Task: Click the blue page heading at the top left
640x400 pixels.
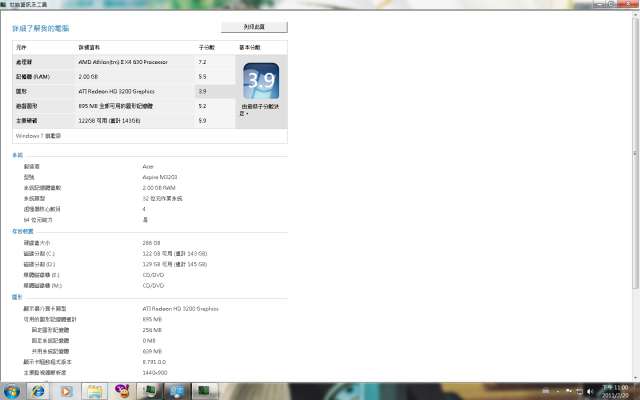Action: (40, 29)
